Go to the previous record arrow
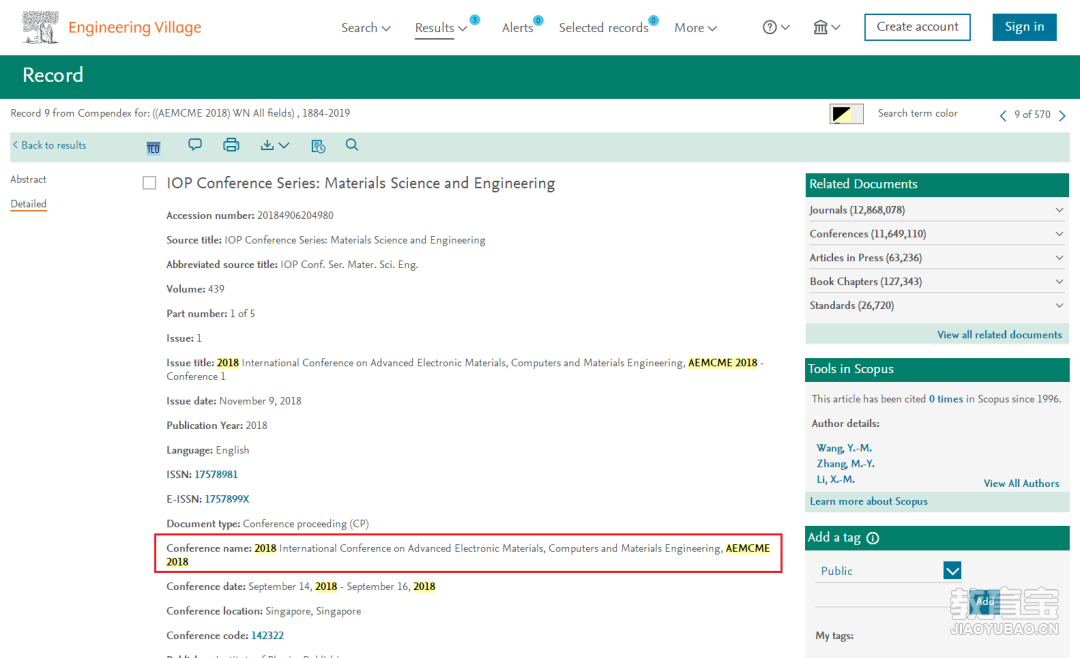Image resolution: width=1080 pixels, height=658 pixels. [x=1003, y=115]
